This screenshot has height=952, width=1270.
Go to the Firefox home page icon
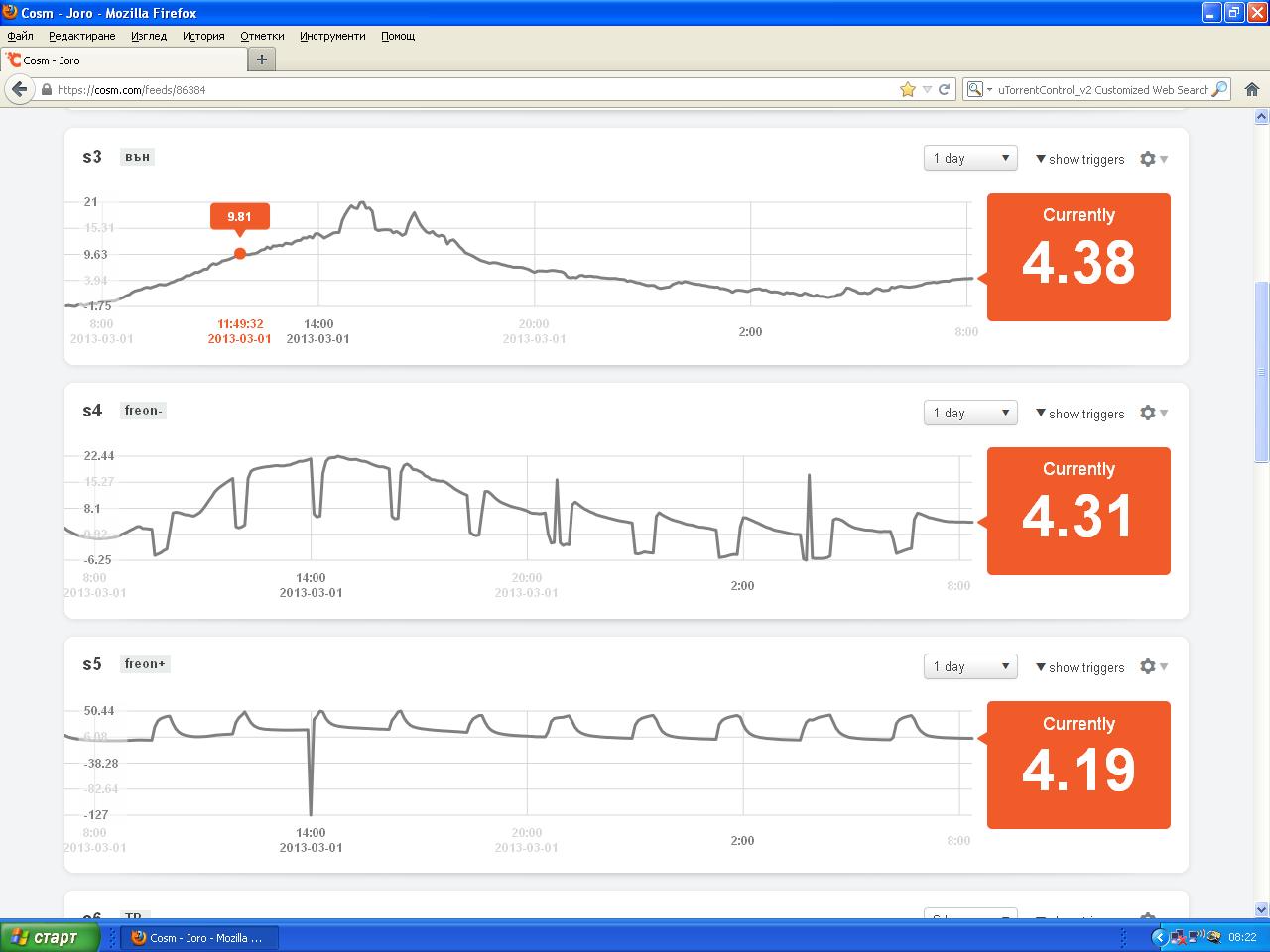pos(1252,89)
